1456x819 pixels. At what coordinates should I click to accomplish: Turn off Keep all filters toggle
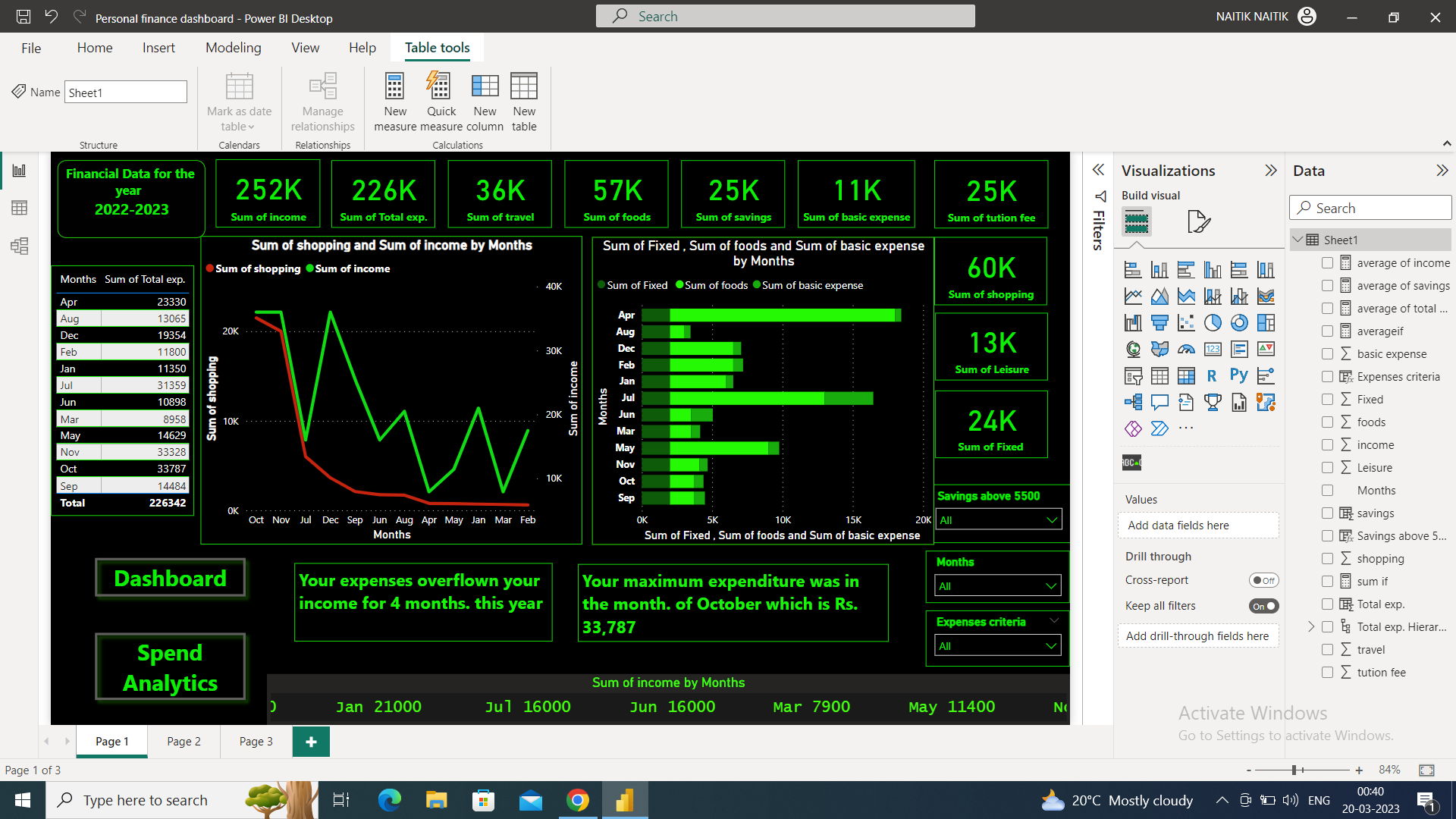(1264, 606)
